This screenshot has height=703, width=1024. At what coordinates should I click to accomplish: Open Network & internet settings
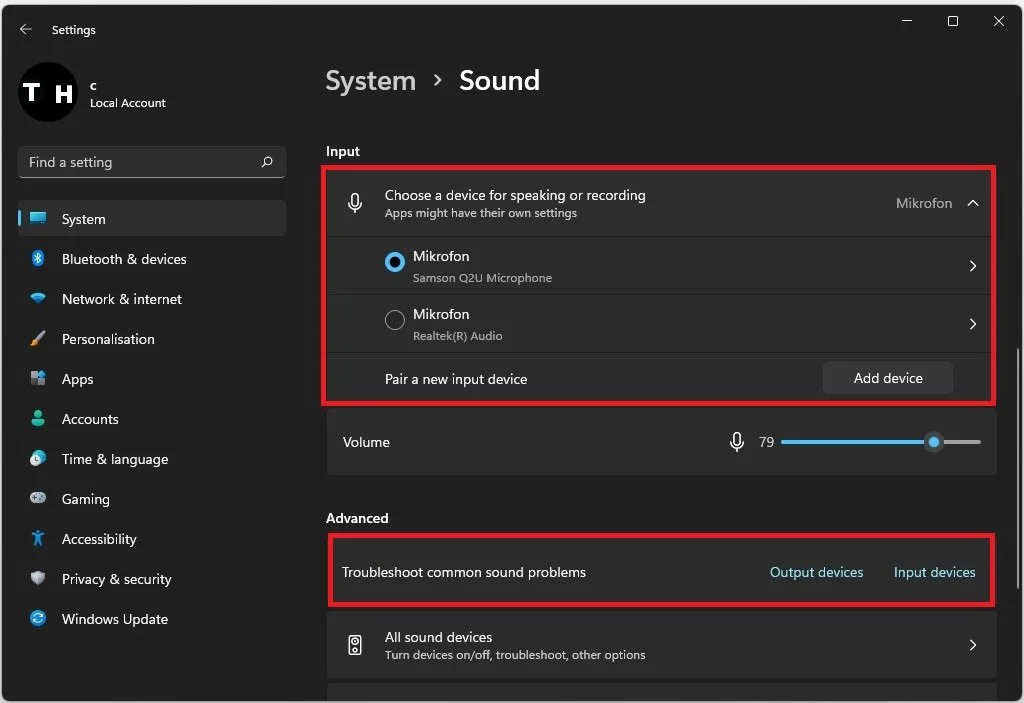click(x=121, y=299)
